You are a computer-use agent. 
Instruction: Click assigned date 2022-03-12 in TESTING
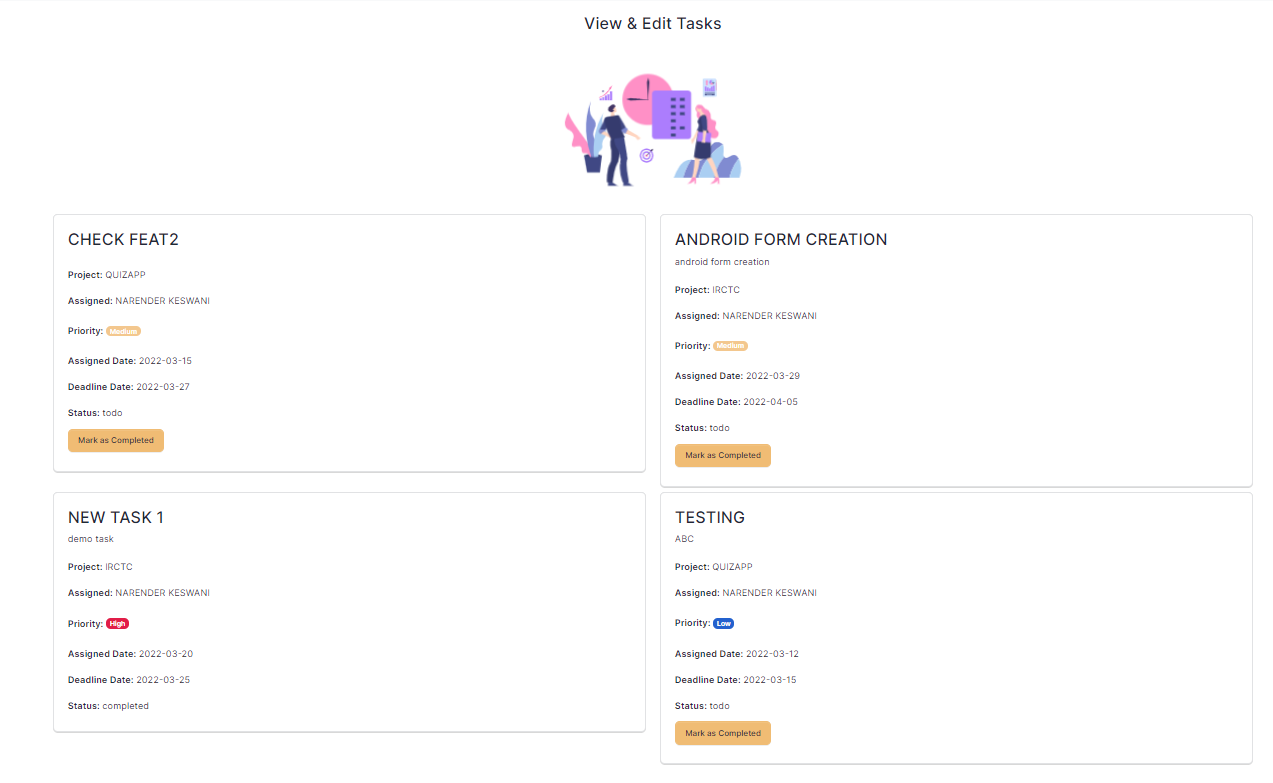772,654
